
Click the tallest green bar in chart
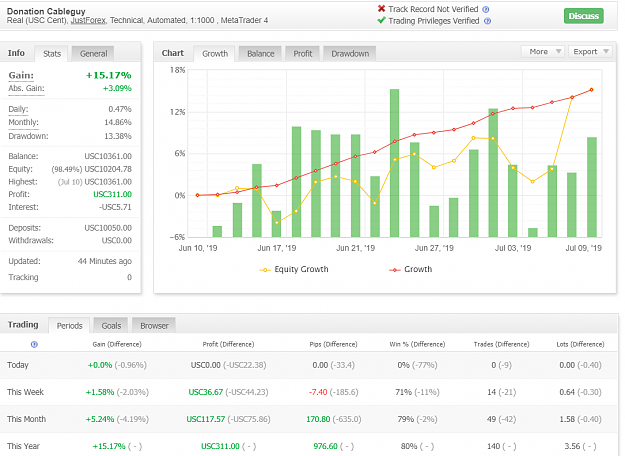click(394, 163)
